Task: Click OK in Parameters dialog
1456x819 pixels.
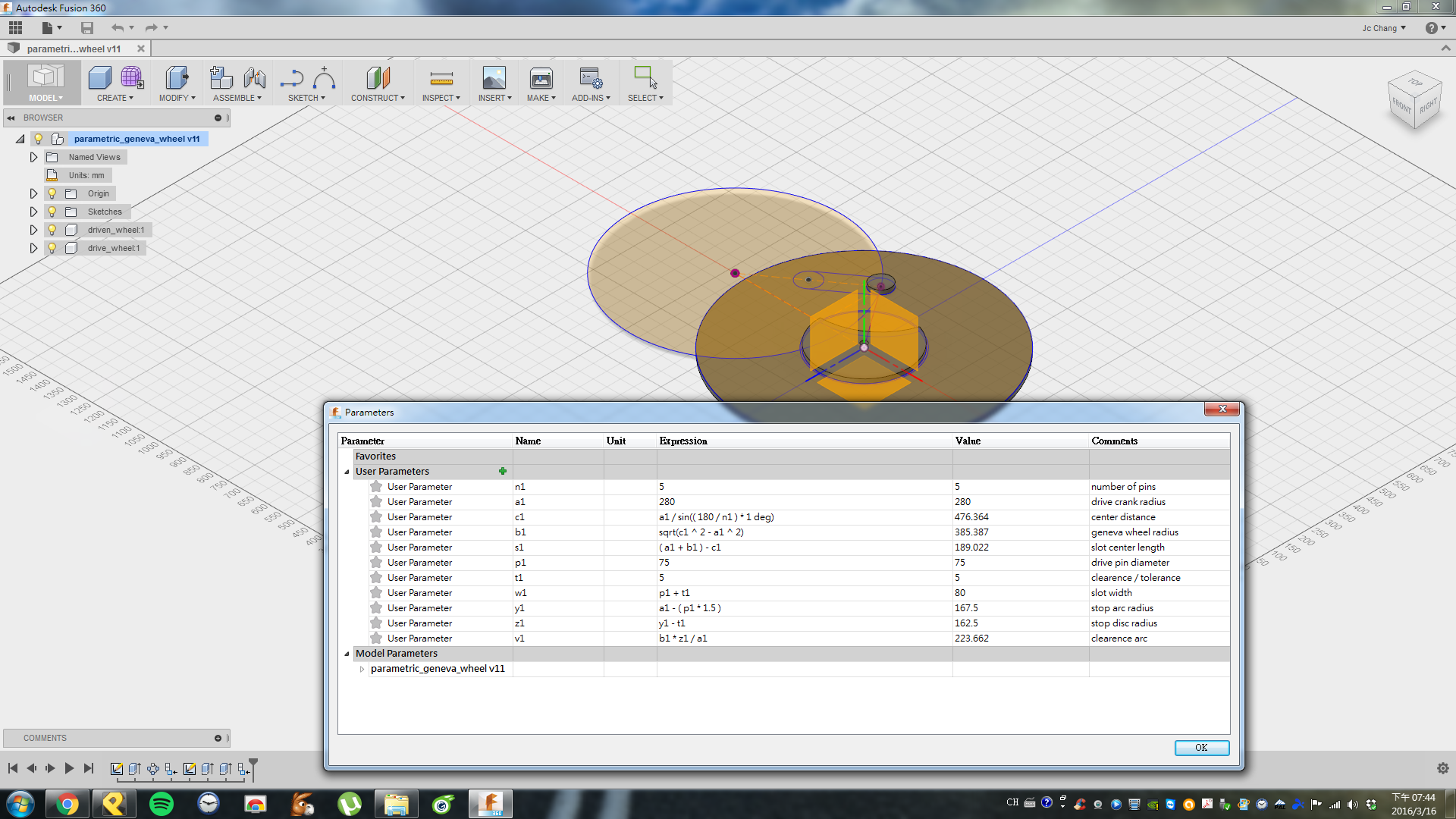Action: click(x=1201, y=748)
